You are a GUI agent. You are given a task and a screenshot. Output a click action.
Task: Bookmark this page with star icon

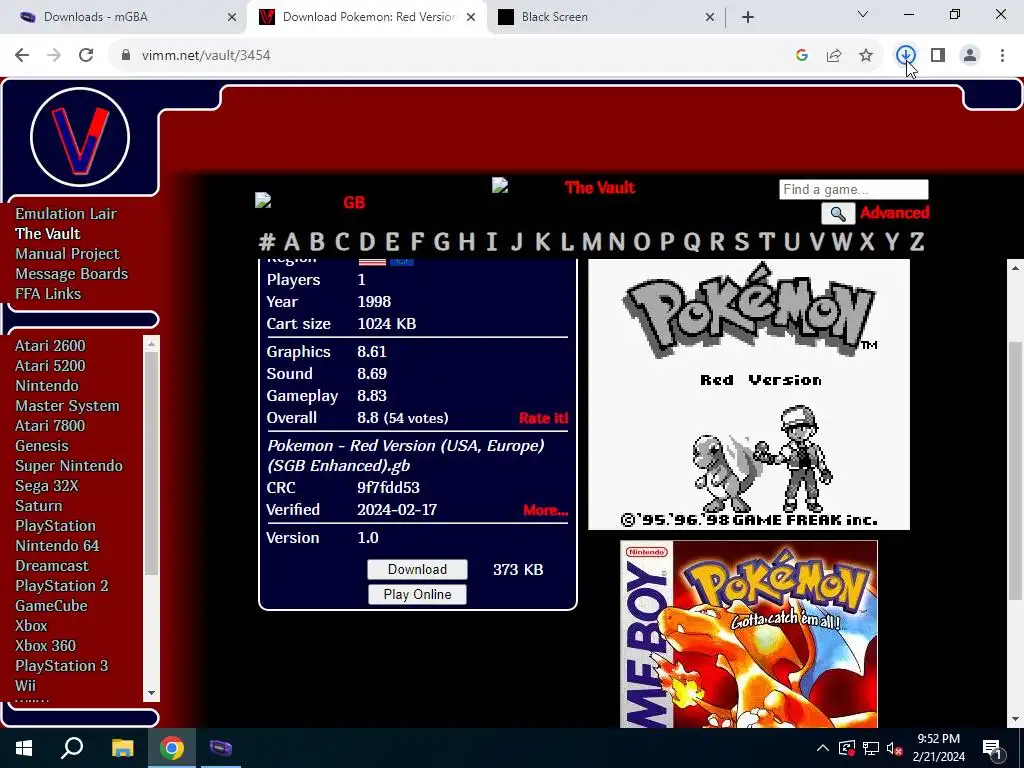pos(866,56)
